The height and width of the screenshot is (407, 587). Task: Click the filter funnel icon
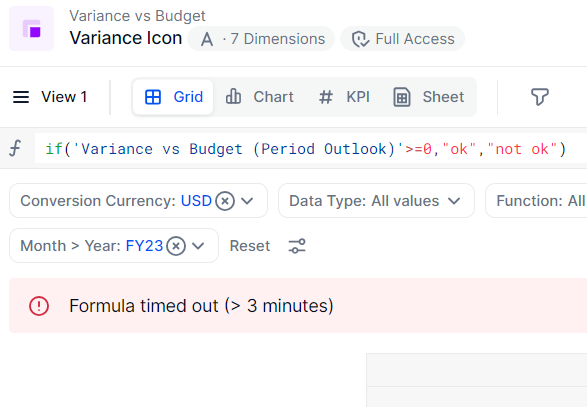click(x=539, y=97)
